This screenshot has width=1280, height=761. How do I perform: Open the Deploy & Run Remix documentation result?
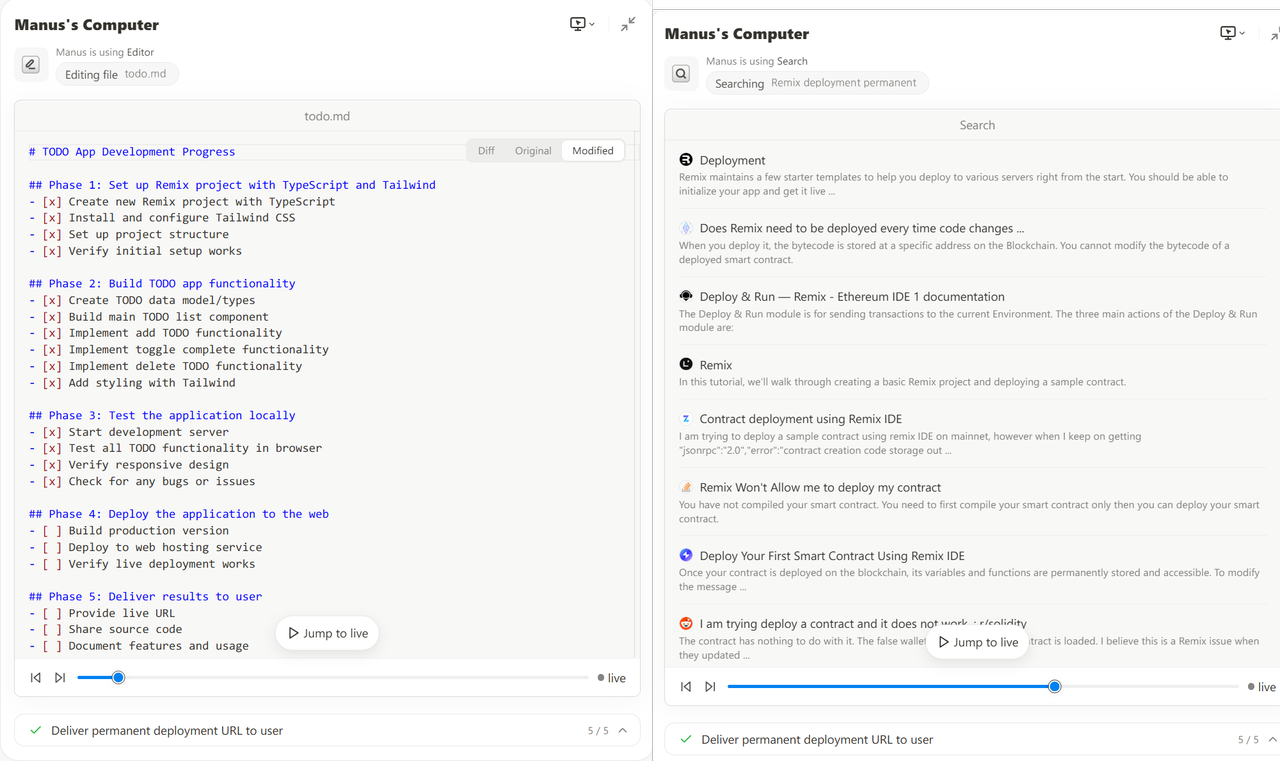click(x=852, y=297)
